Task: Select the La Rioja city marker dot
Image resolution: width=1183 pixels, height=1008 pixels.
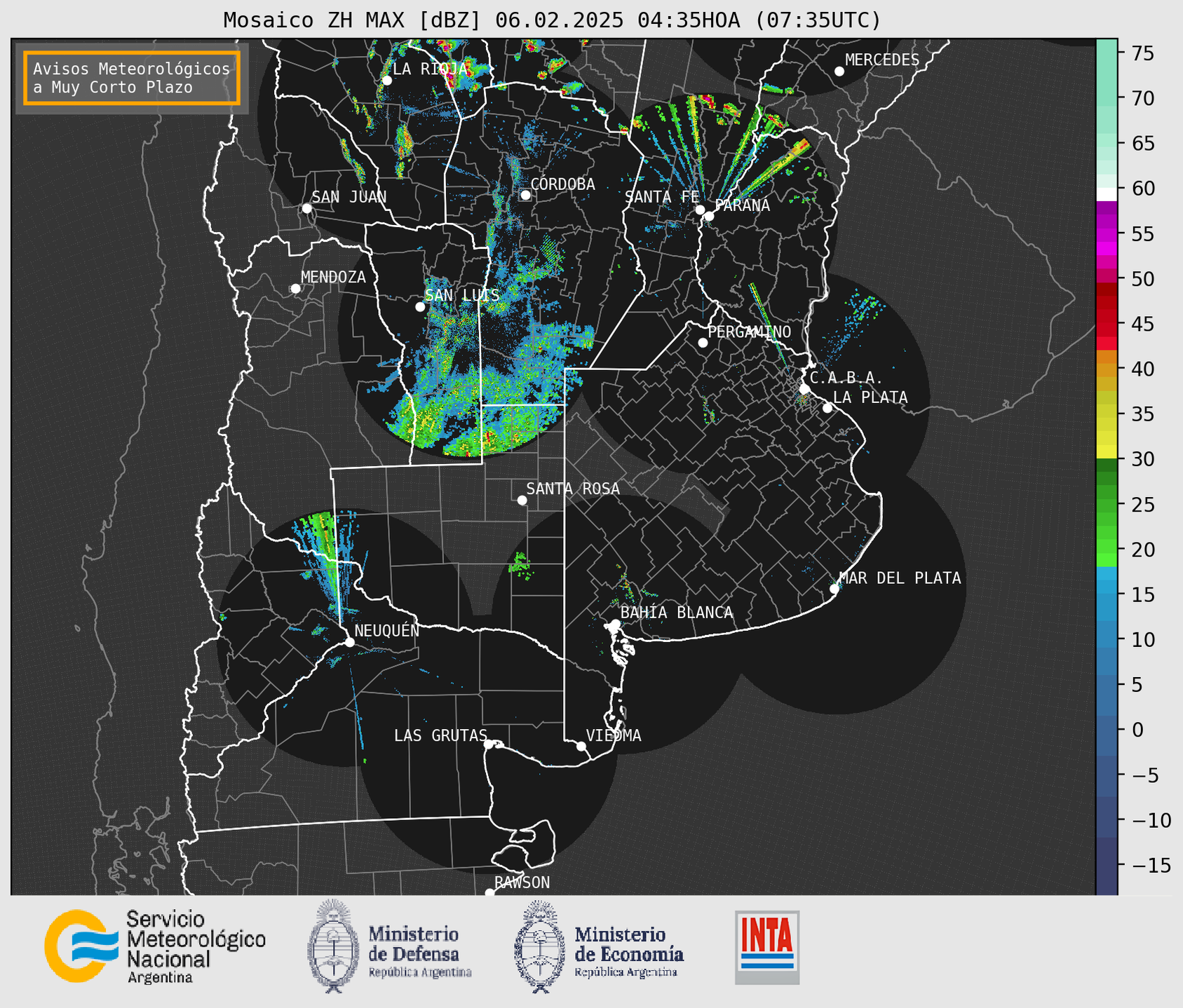Action: (x=386, y=81)
